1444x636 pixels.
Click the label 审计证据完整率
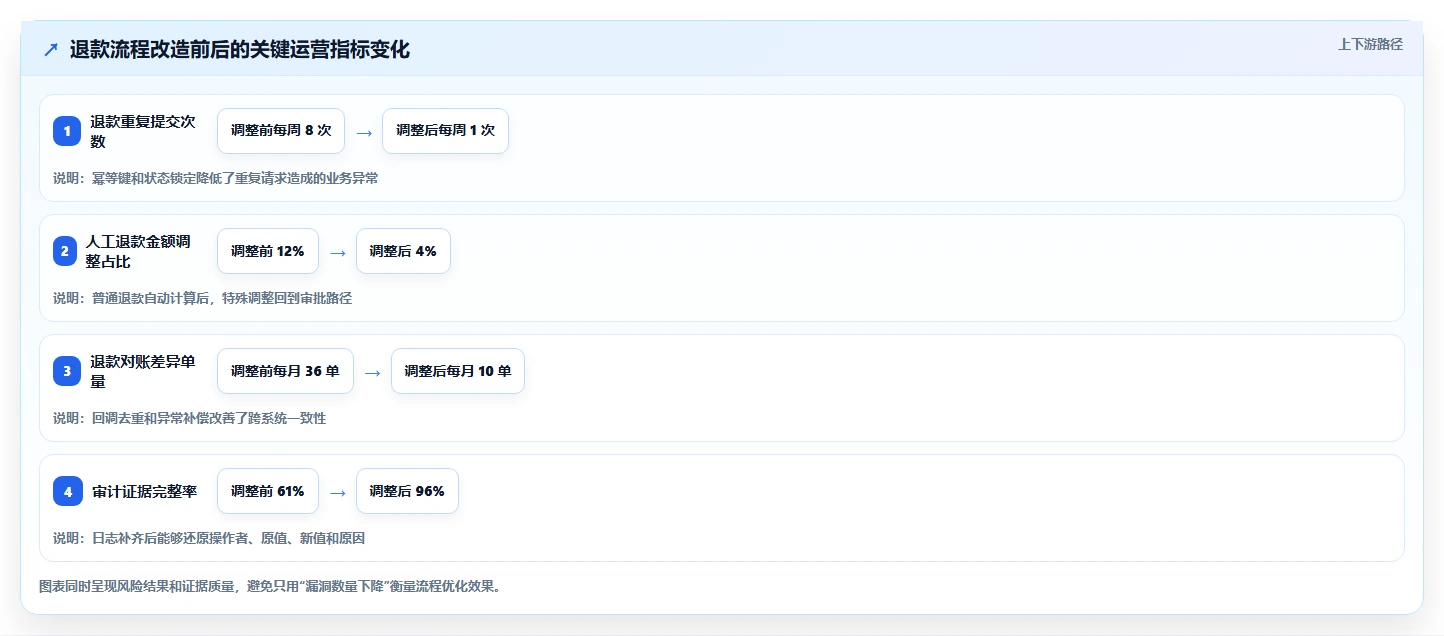145,491
